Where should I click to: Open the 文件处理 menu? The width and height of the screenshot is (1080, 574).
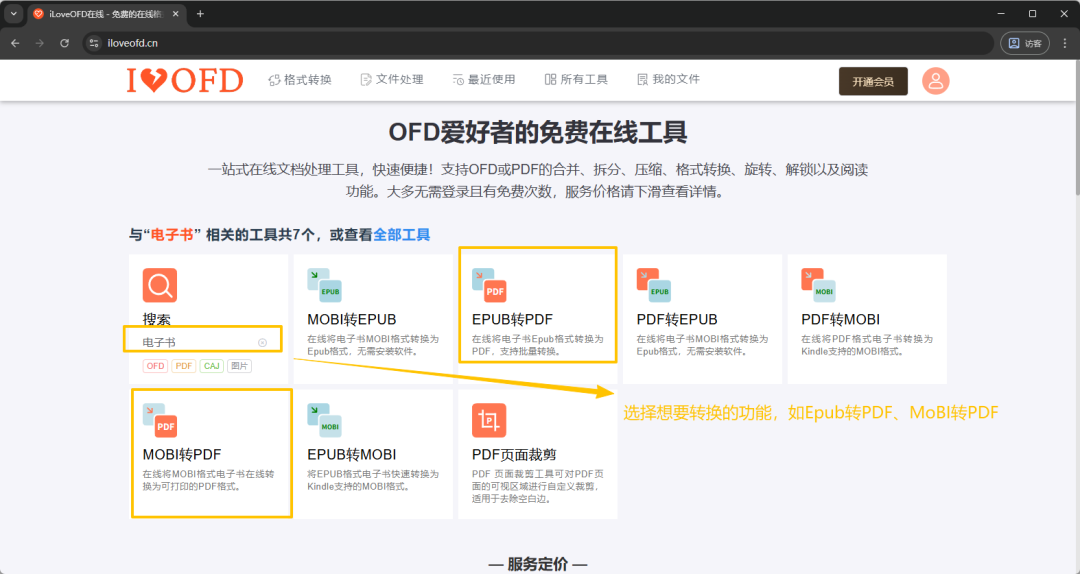point(392,80)
